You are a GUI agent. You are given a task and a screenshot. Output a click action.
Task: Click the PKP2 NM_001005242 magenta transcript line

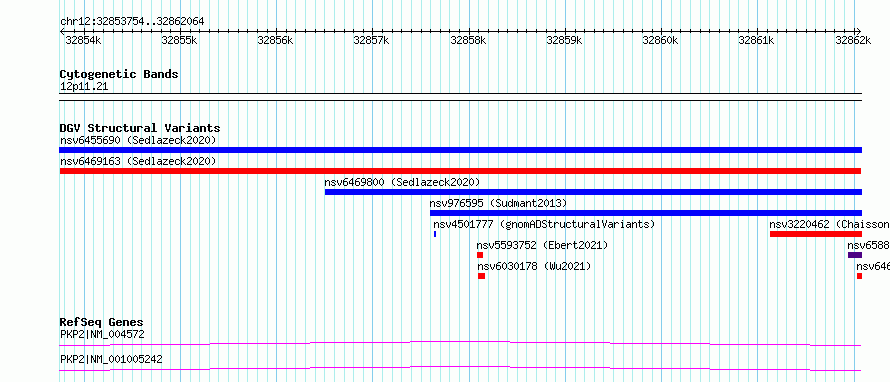click(460, 368)
